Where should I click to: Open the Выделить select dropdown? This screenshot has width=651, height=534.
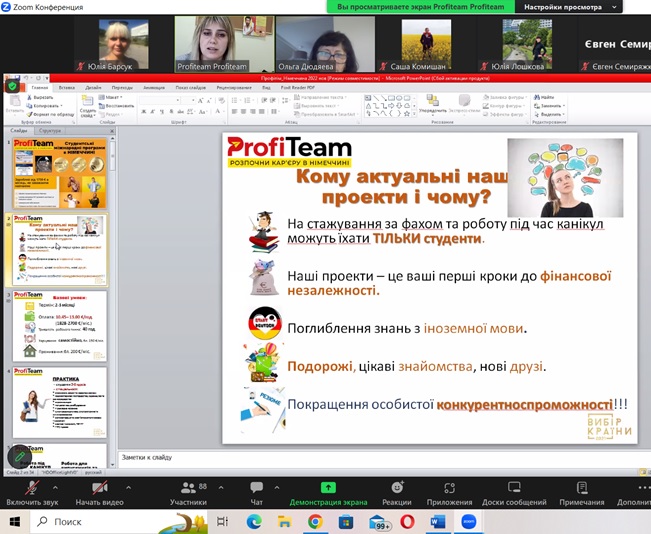point(550,114)
